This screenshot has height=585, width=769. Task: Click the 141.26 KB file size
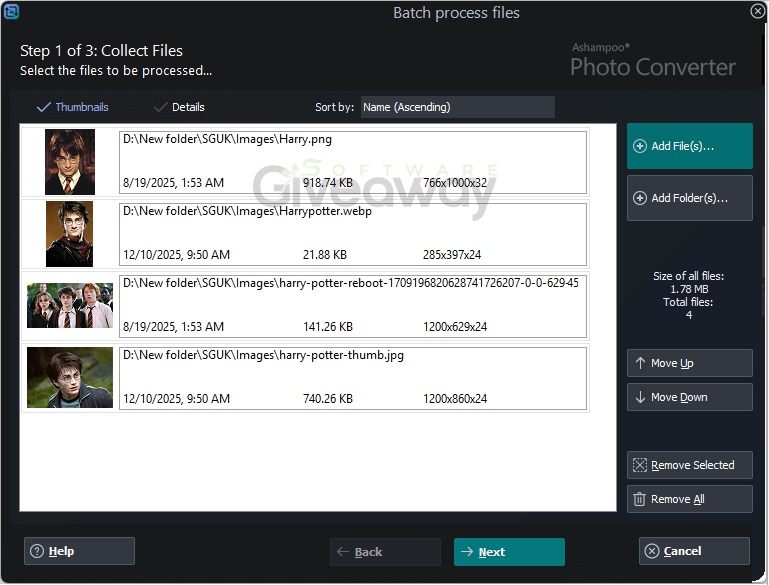tap(328, 327)
